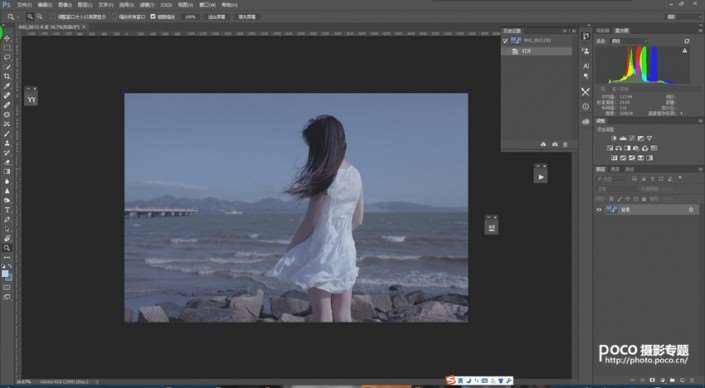Image resolution: width=705 pixels, height=388 pixels.
Task: Open the Libraries cloud panel icon
Action: [586, 121]
